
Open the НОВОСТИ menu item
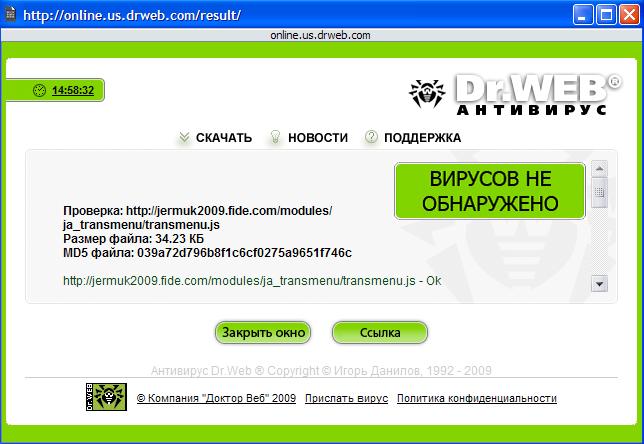click(x=317, y=138)
